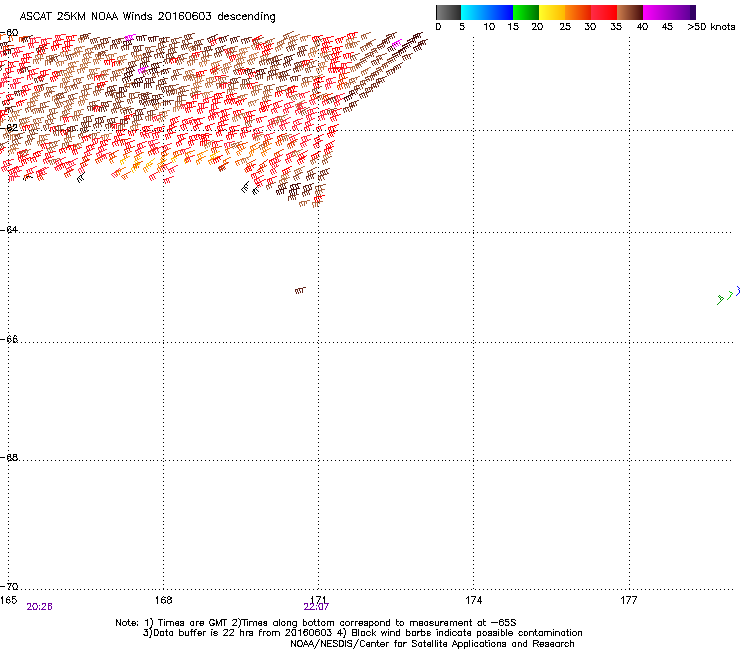This screenshot has width=740, height=650.
Task: Click the 'Data buffer is 22 hrs' note
Action: pos(362,633)
